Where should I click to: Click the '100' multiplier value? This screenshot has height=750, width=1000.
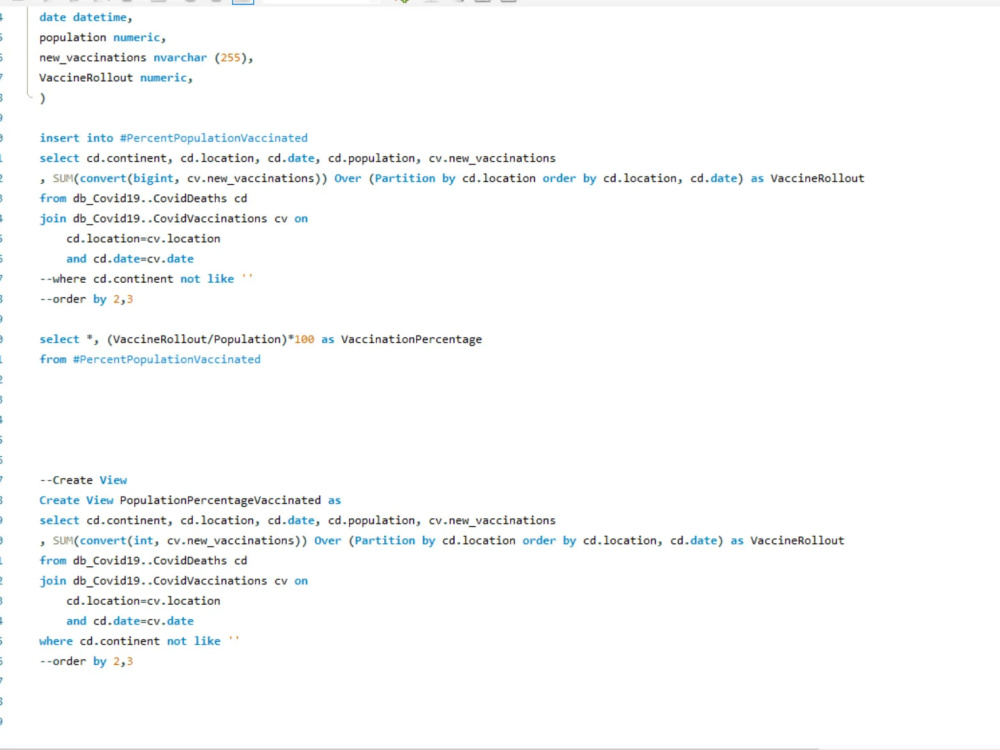pos(304,339)
